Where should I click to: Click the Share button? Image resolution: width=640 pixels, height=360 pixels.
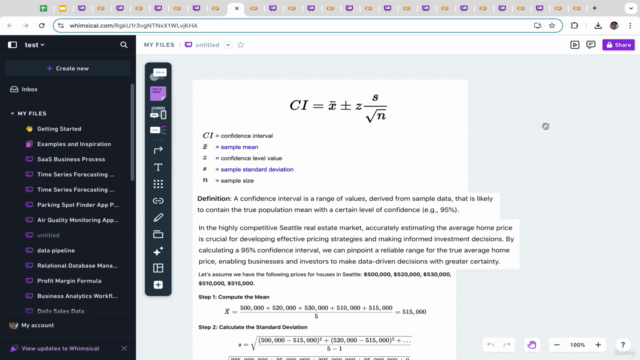[618, 45]
